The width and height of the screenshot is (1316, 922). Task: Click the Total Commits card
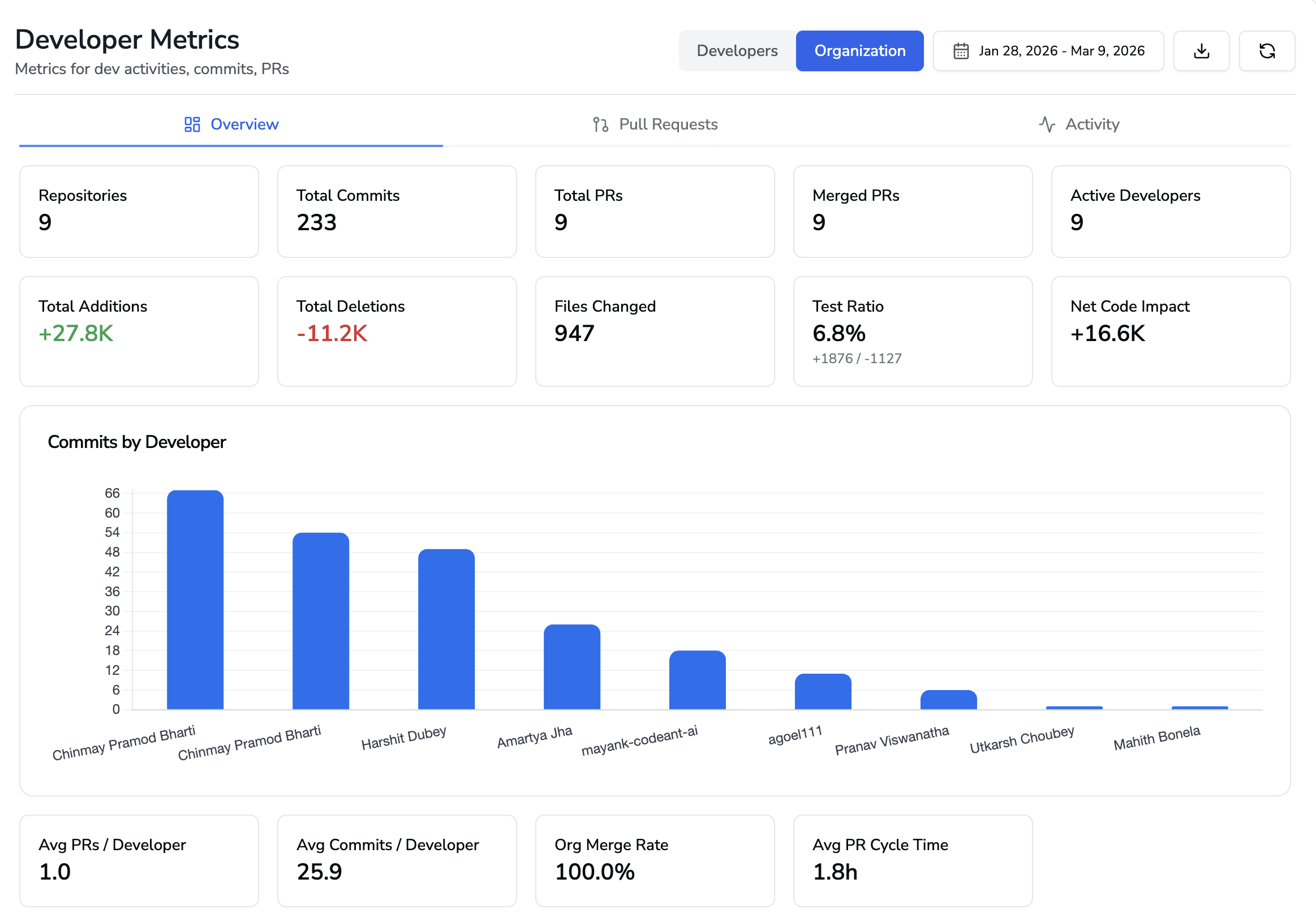[397, 212]
